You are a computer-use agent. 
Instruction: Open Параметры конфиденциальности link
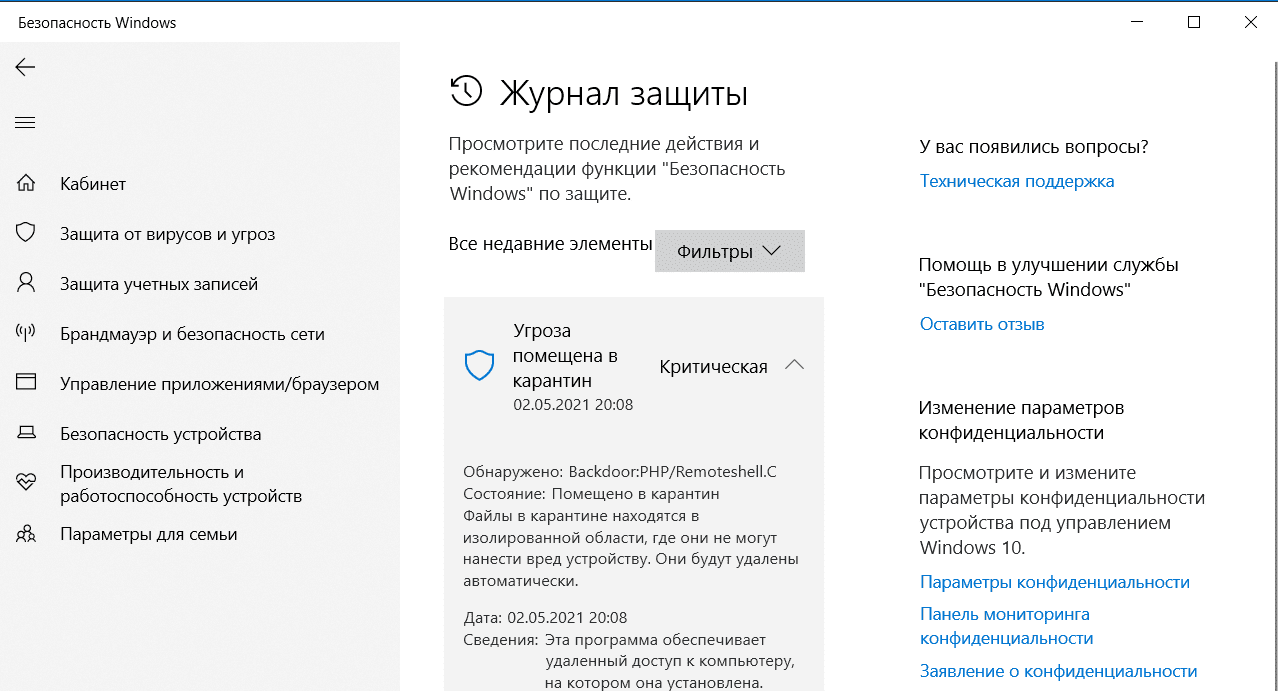[x=1054, y=582]
